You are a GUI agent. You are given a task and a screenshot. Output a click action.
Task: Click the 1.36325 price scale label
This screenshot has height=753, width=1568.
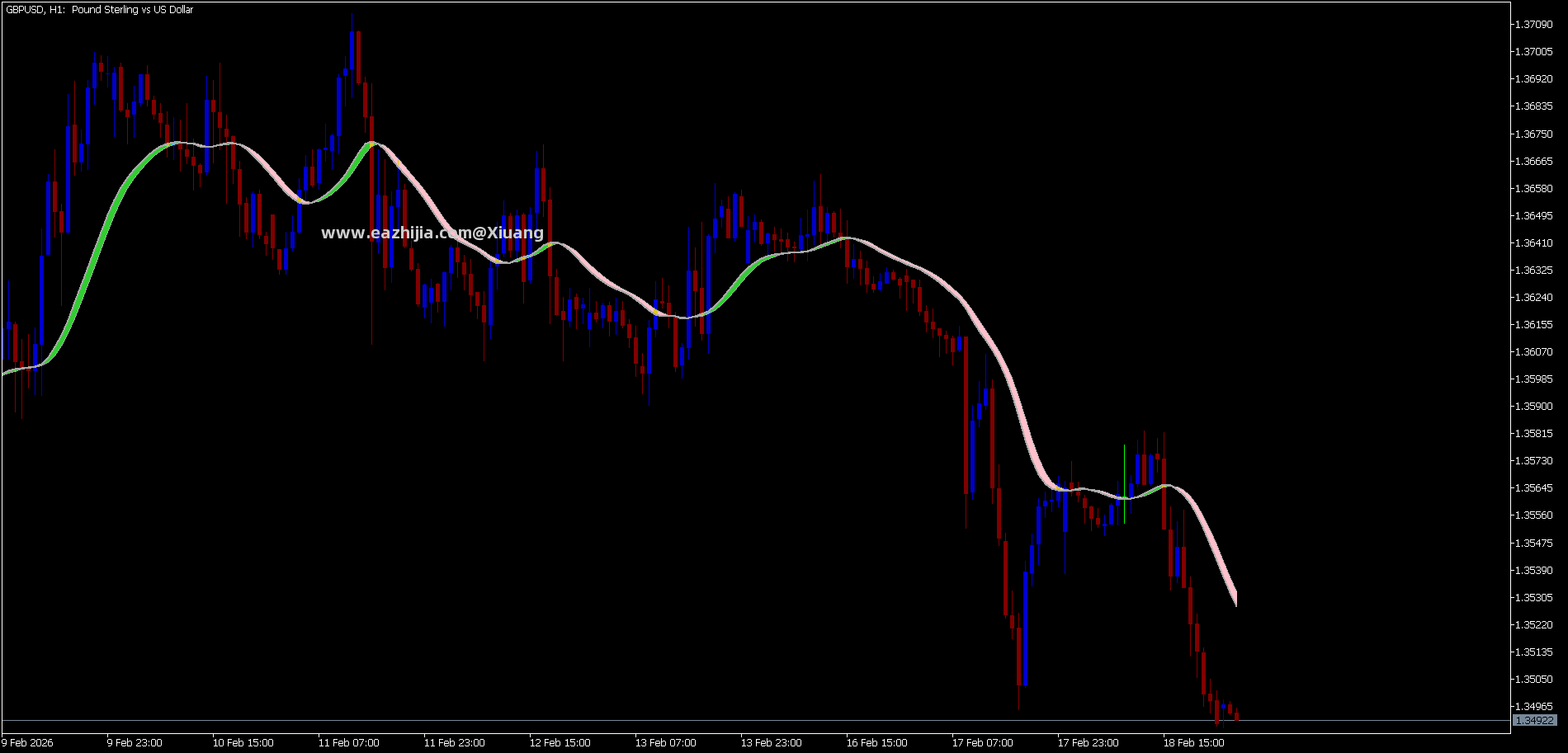[1533, 271]
